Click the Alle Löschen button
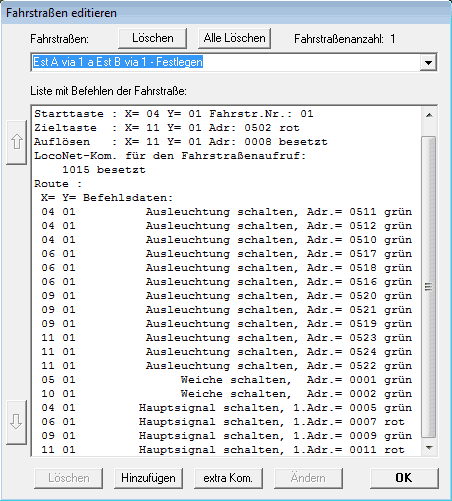The width and height of the screenshot is (452, 501). [234, 38]
